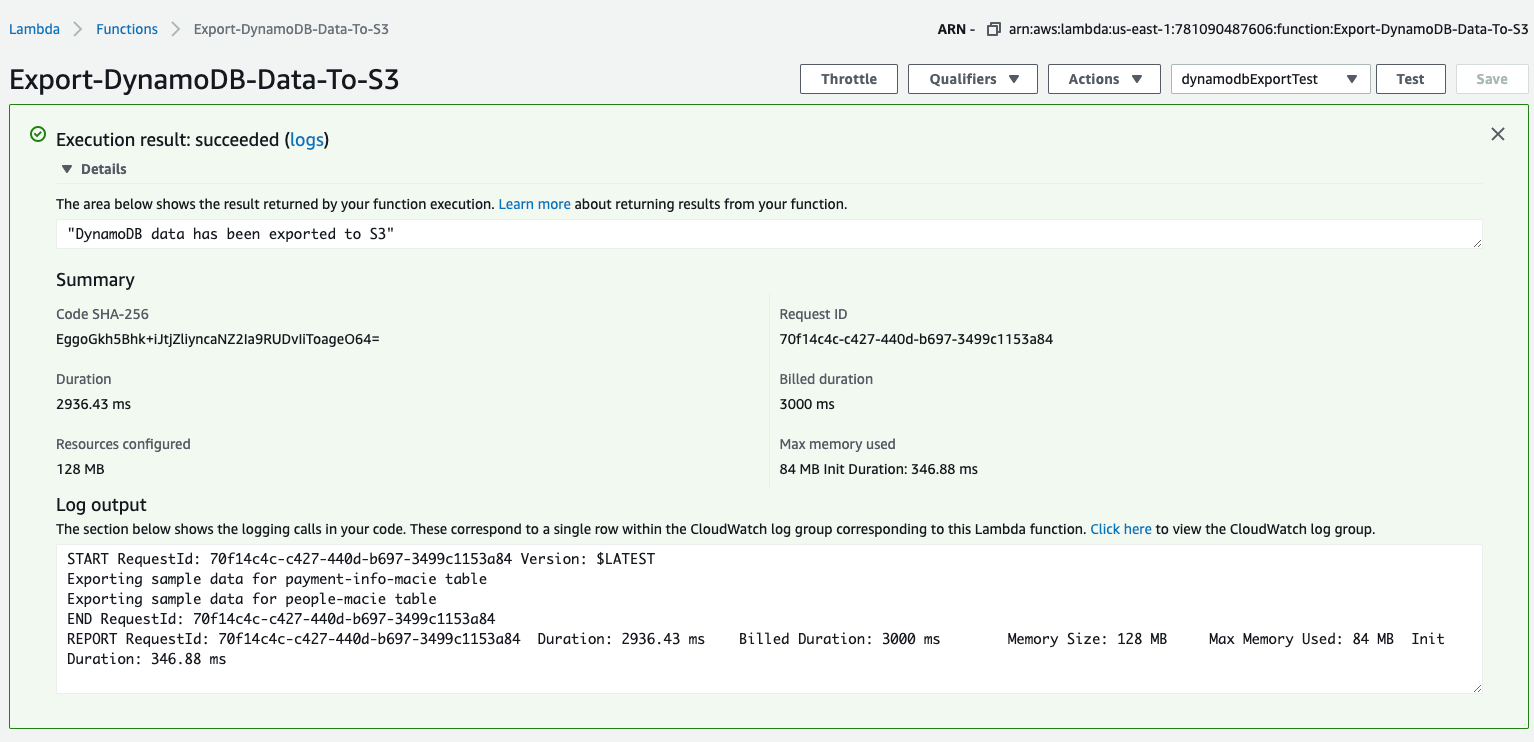Open the CloudWatch log group via Click here
The image size is (1534, 742).
(1121, 529)
